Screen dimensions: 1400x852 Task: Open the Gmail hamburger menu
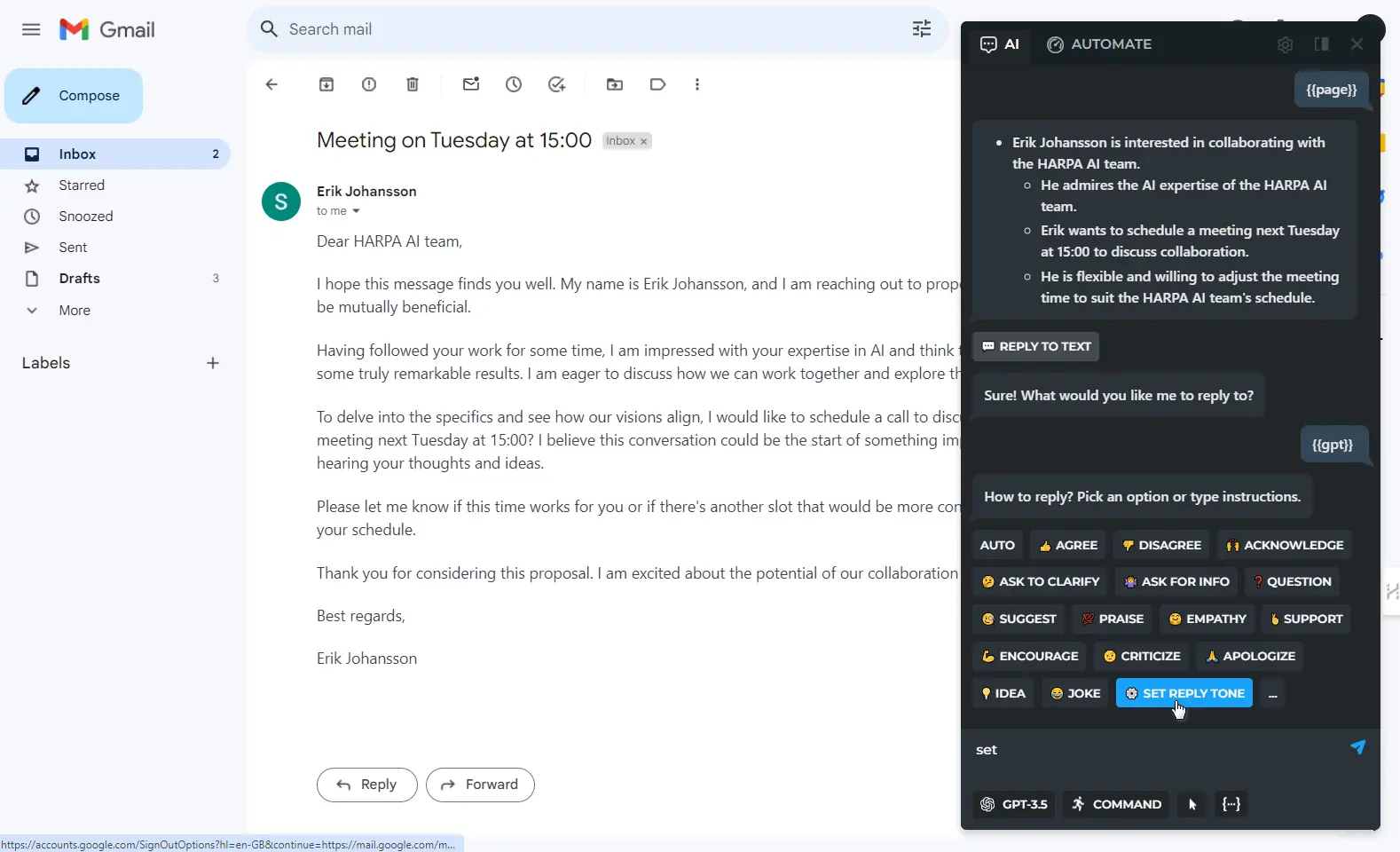[x=29, y=28]
